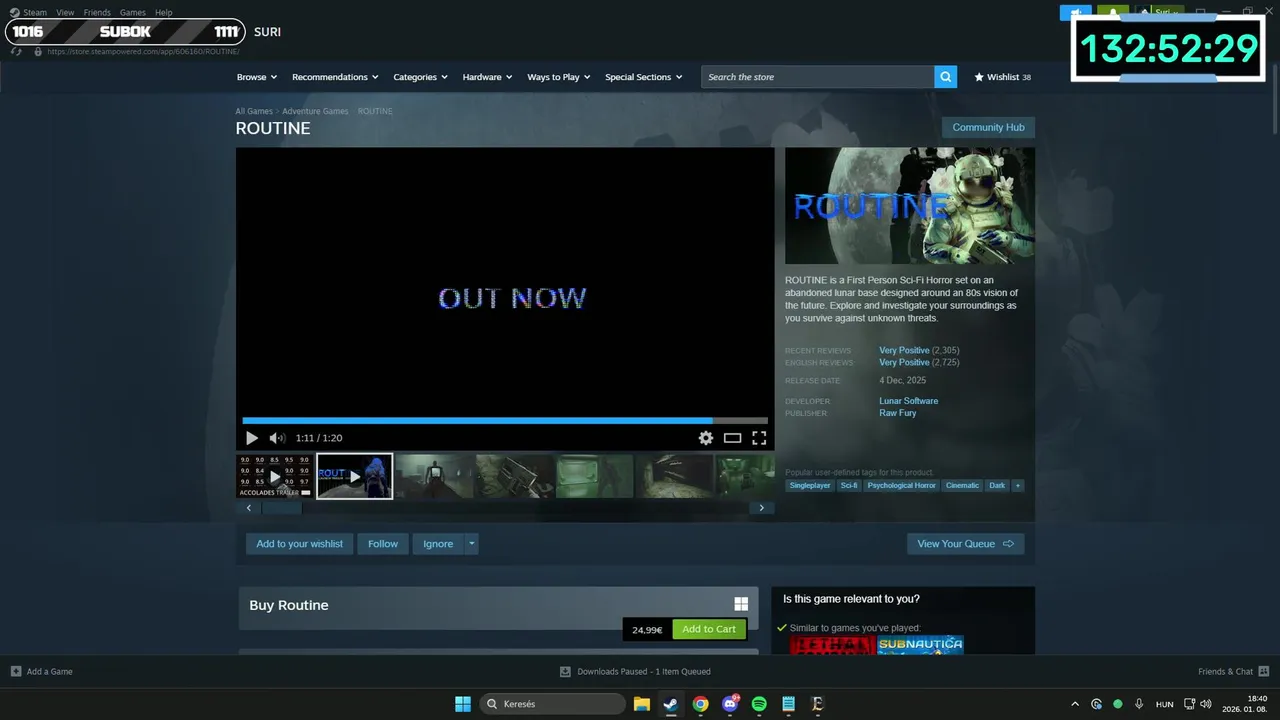Select the Singleplayer tag
This screenshot has height=720, width=1280.
(810, 485)
